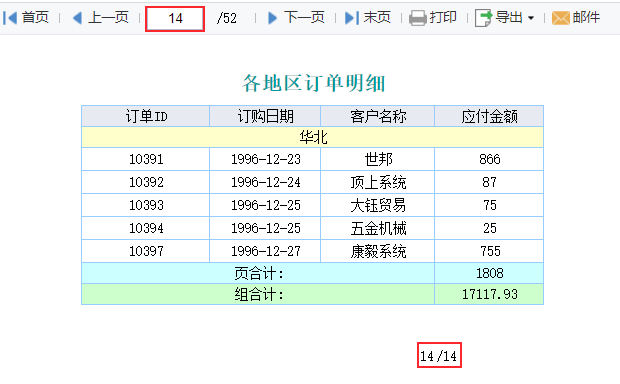Screen dimensions: 620x384
Task: Click the 组合计 group total label
Action: pos(258,294)
